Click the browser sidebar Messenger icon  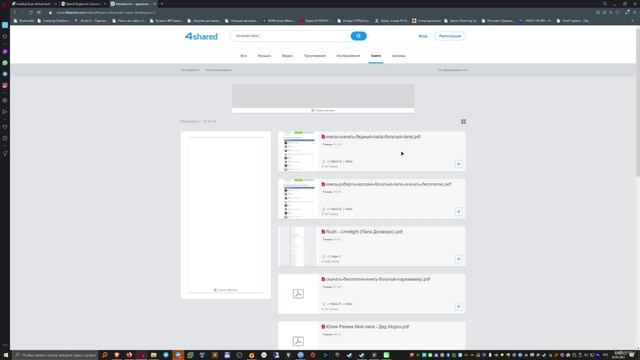5,52
